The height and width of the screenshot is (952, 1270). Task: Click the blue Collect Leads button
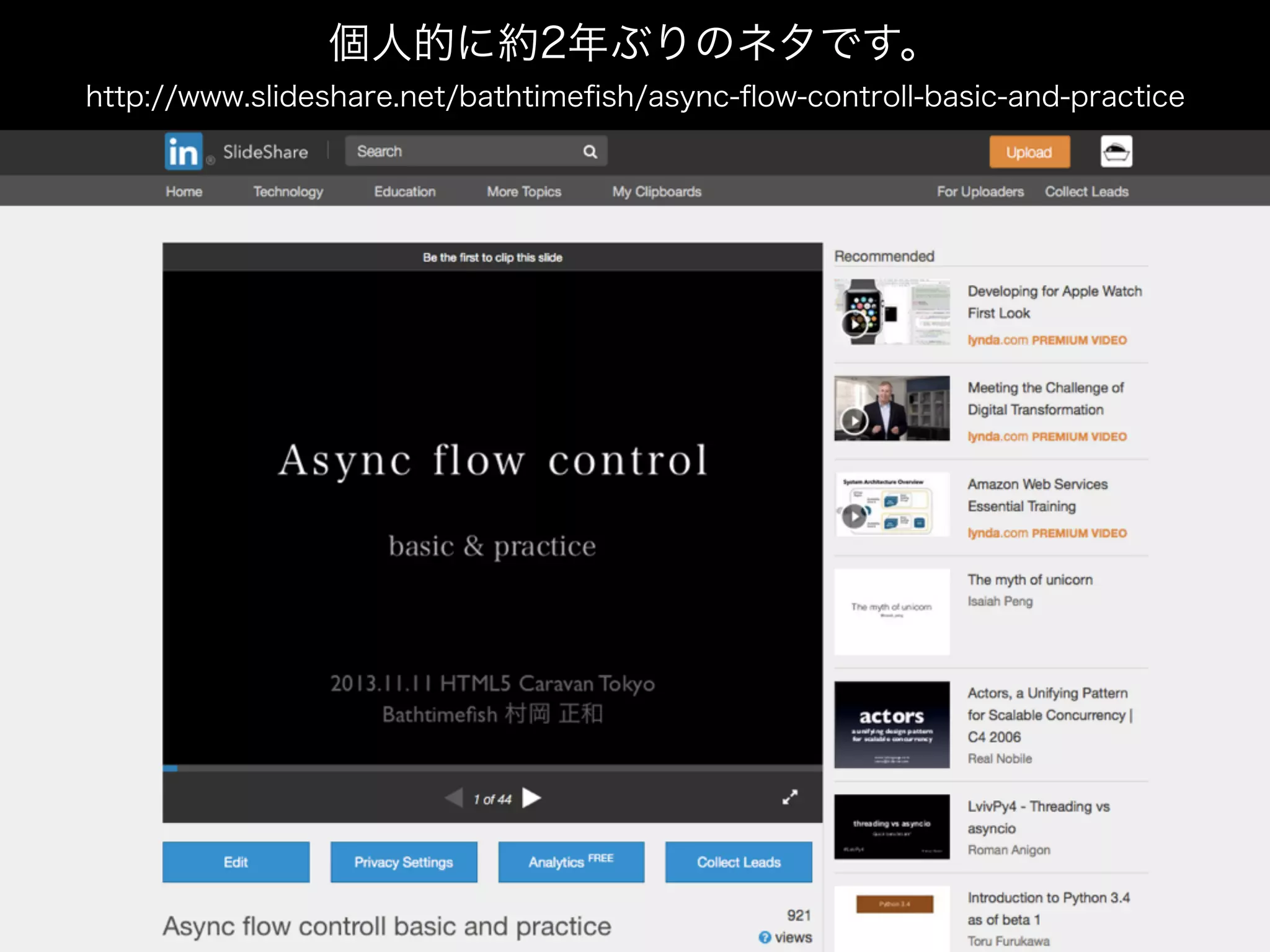[x=739, y=862]
